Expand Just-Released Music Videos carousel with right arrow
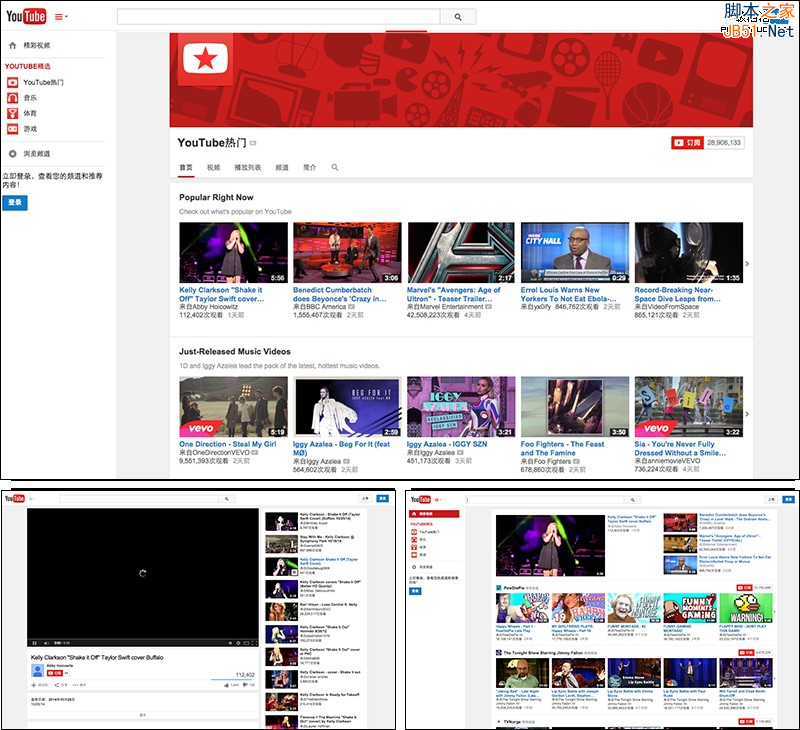Image resolution: width=800 pixels, height=730 pixels. (747, 414)
